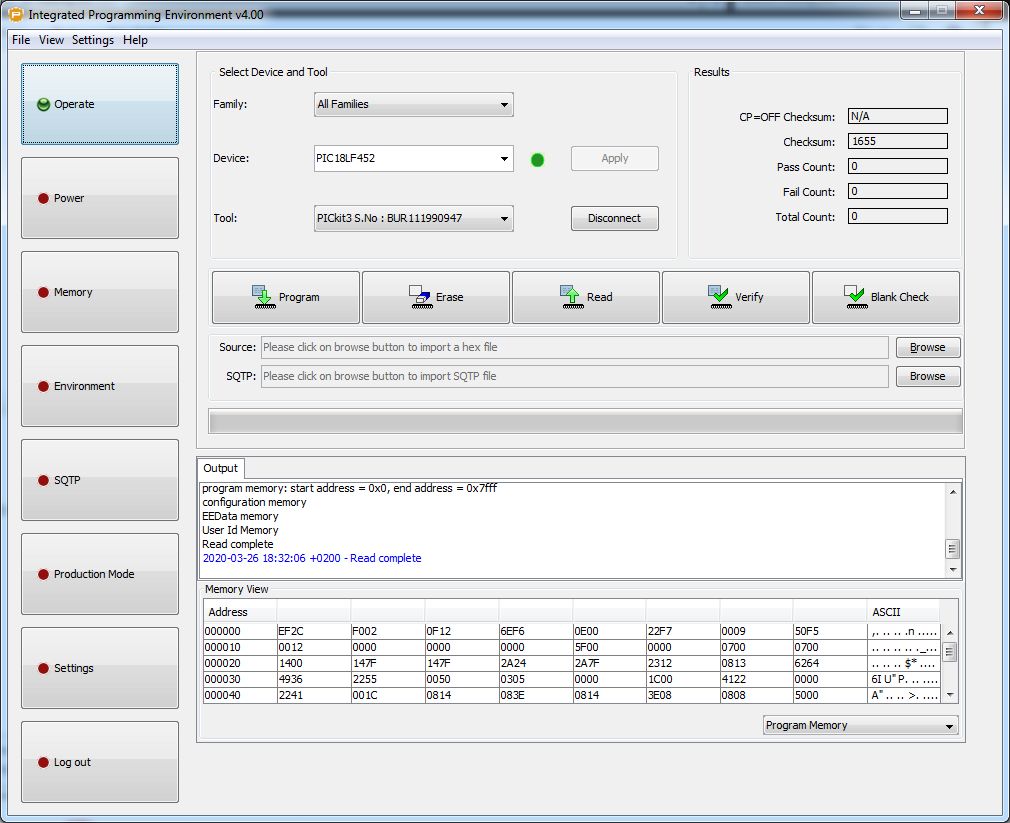This screenshot has height=823, width=1010.
Task: Switch to the SQTP panel
Action: [x=100, y=480]
